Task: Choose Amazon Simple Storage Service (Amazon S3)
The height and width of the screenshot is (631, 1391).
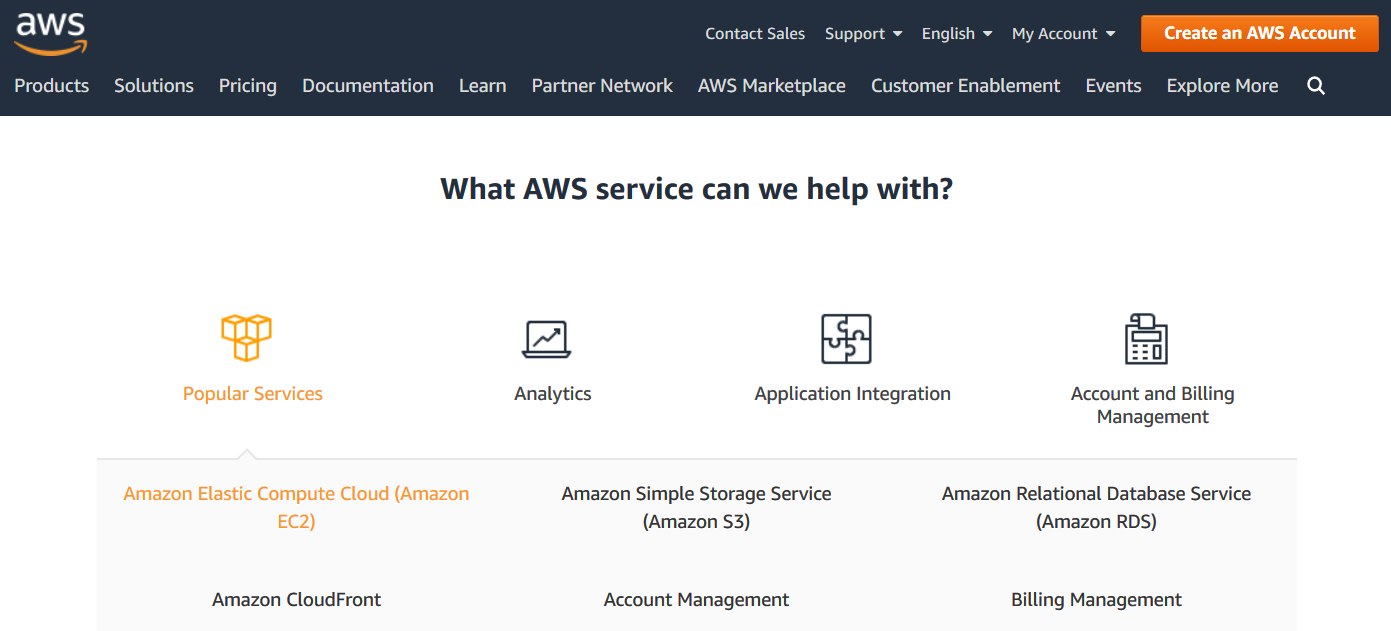Action: (696, 507)
